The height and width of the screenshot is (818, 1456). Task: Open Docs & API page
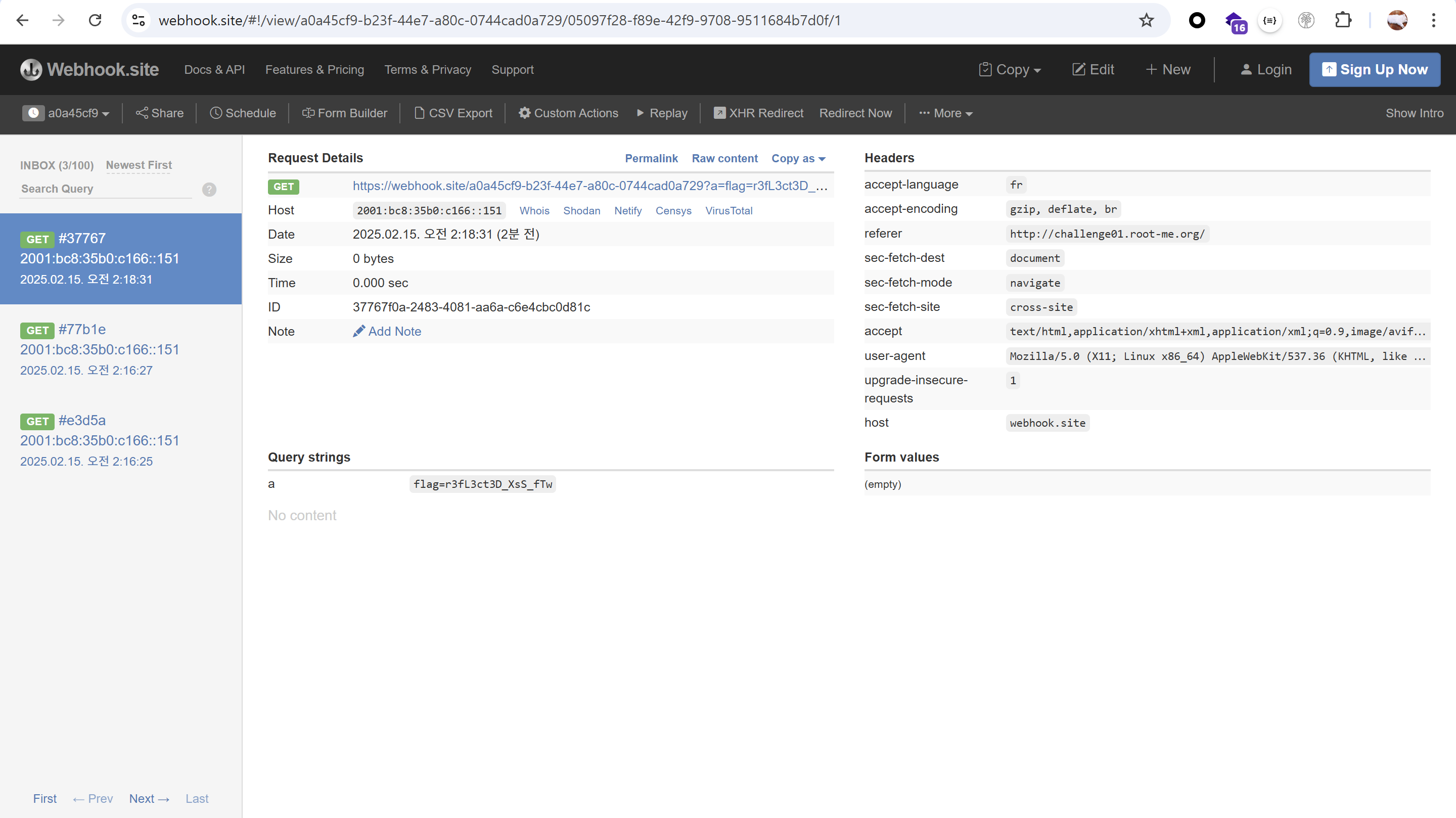(x=215, y=70)
